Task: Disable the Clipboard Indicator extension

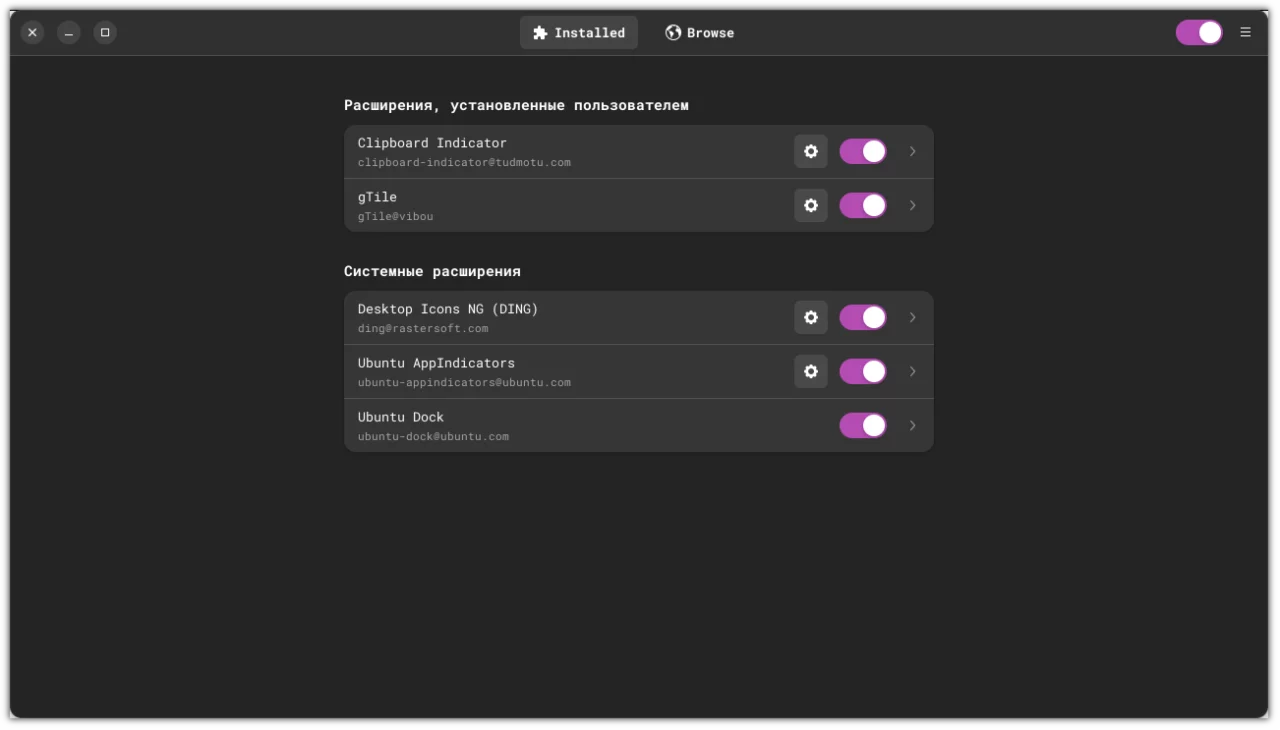Action: [x=862, y=151]
